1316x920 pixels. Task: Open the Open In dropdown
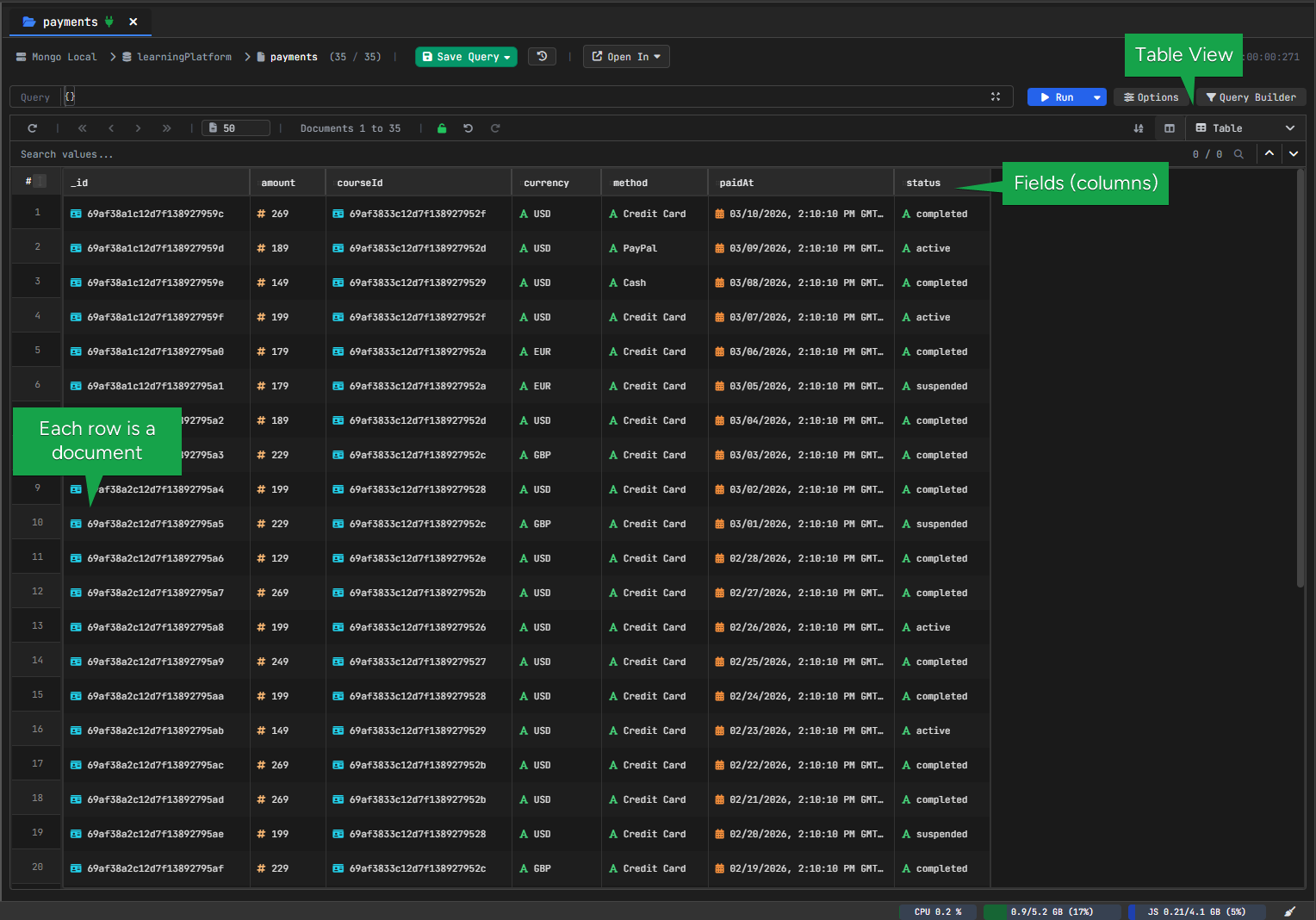click(626, 56)
